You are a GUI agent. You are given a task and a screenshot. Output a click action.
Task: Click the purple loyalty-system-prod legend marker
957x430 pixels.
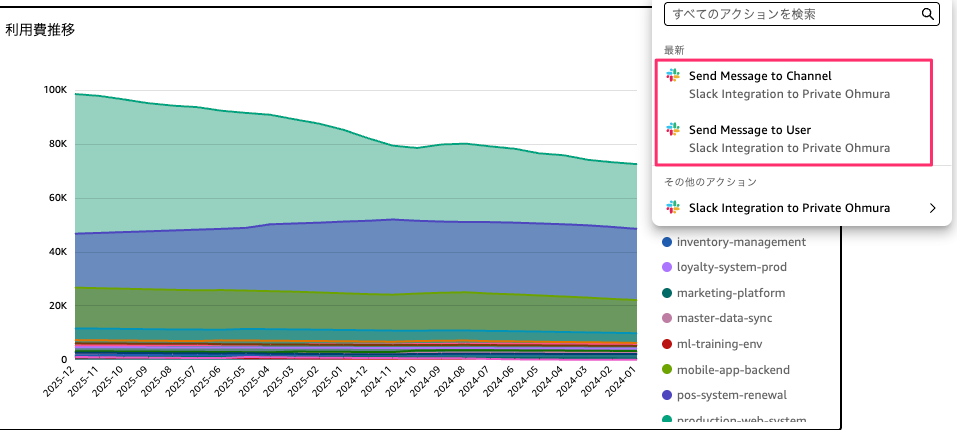tap(667, 267)
